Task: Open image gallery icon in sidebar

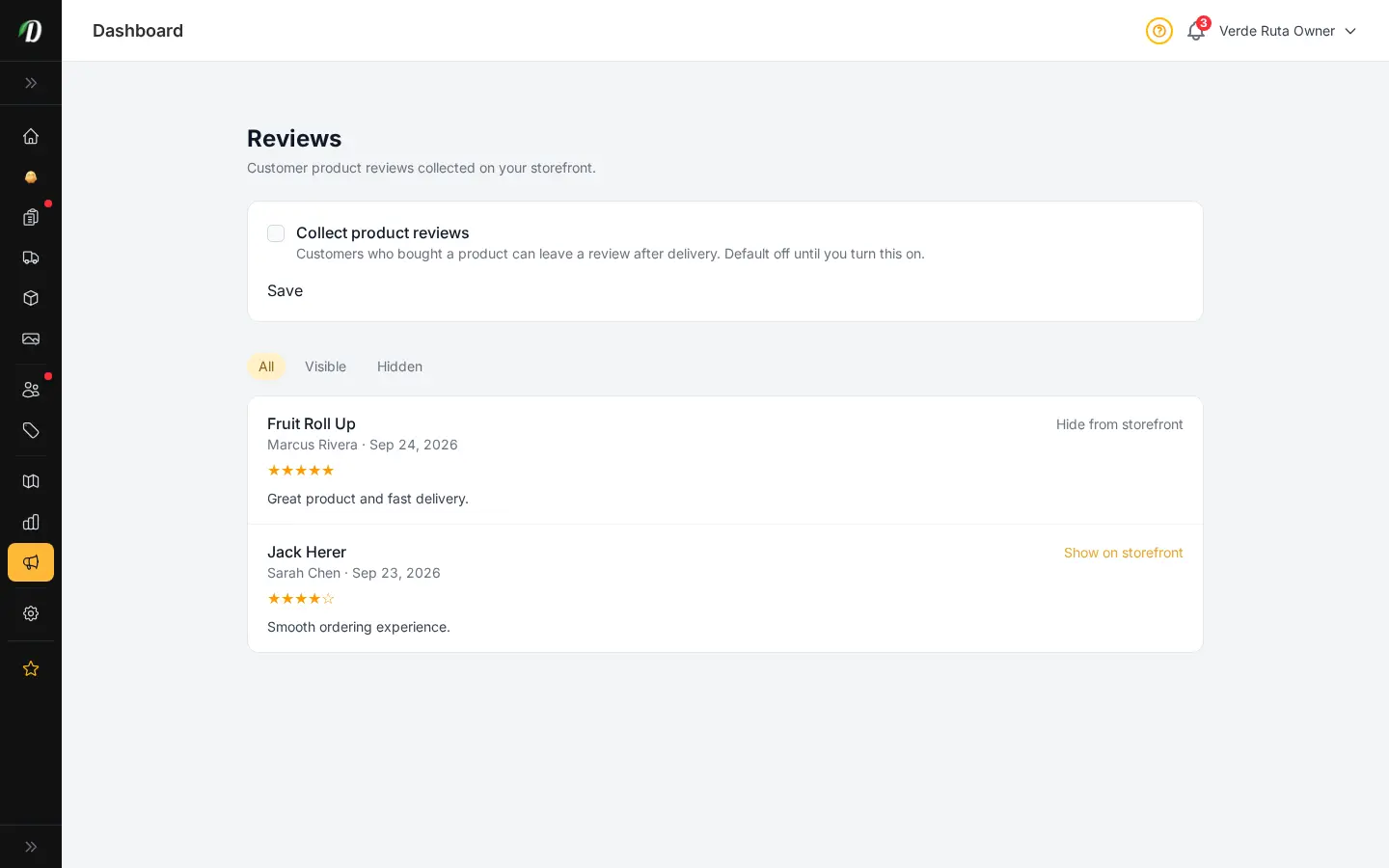Action: tap(31, 339)
